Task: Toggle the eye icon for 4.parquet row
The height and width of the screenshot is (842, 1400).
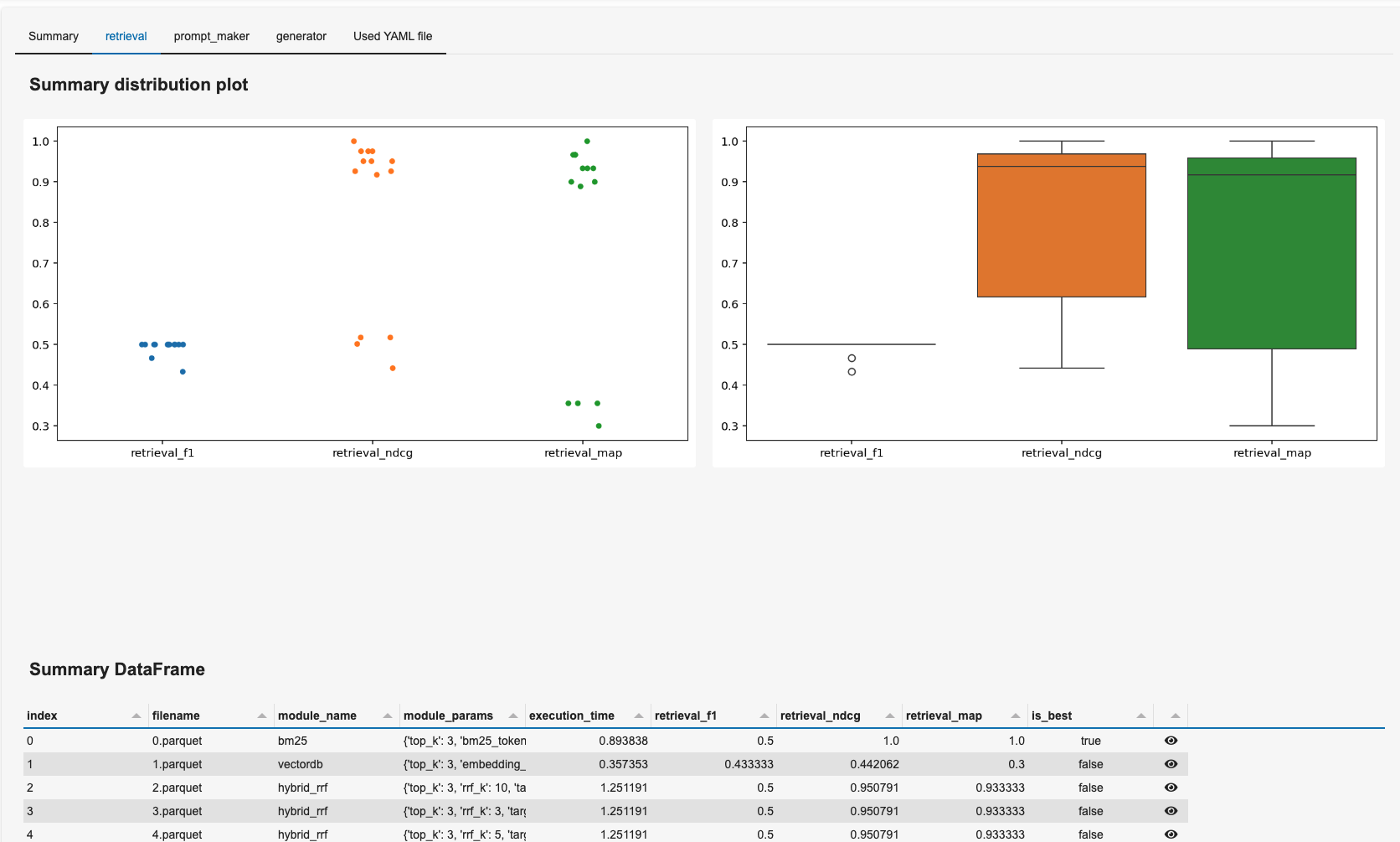Action: pyautogui.click(x=1170, y=834)
